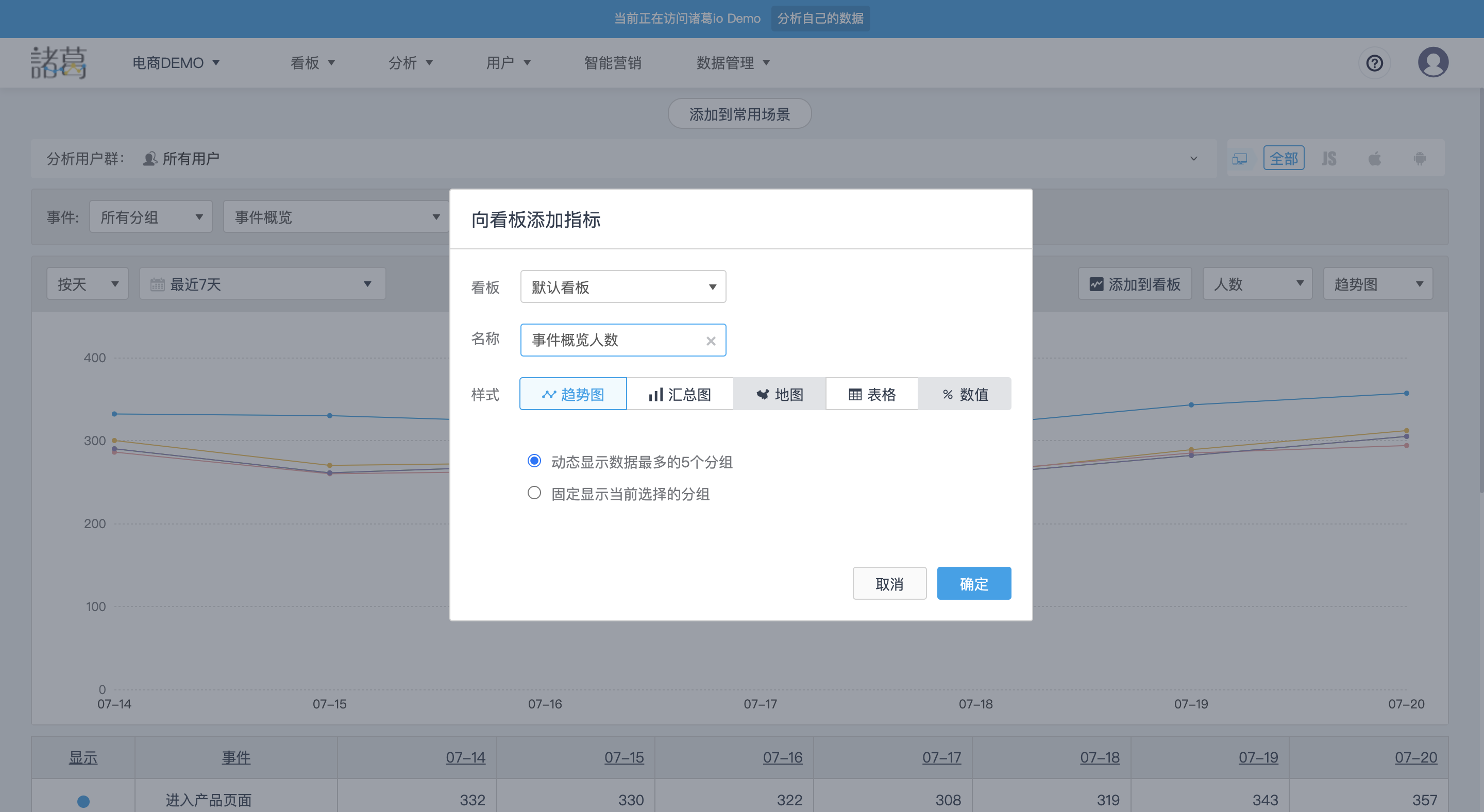Choose the 地图 style tab

click(x=780, y=395)
